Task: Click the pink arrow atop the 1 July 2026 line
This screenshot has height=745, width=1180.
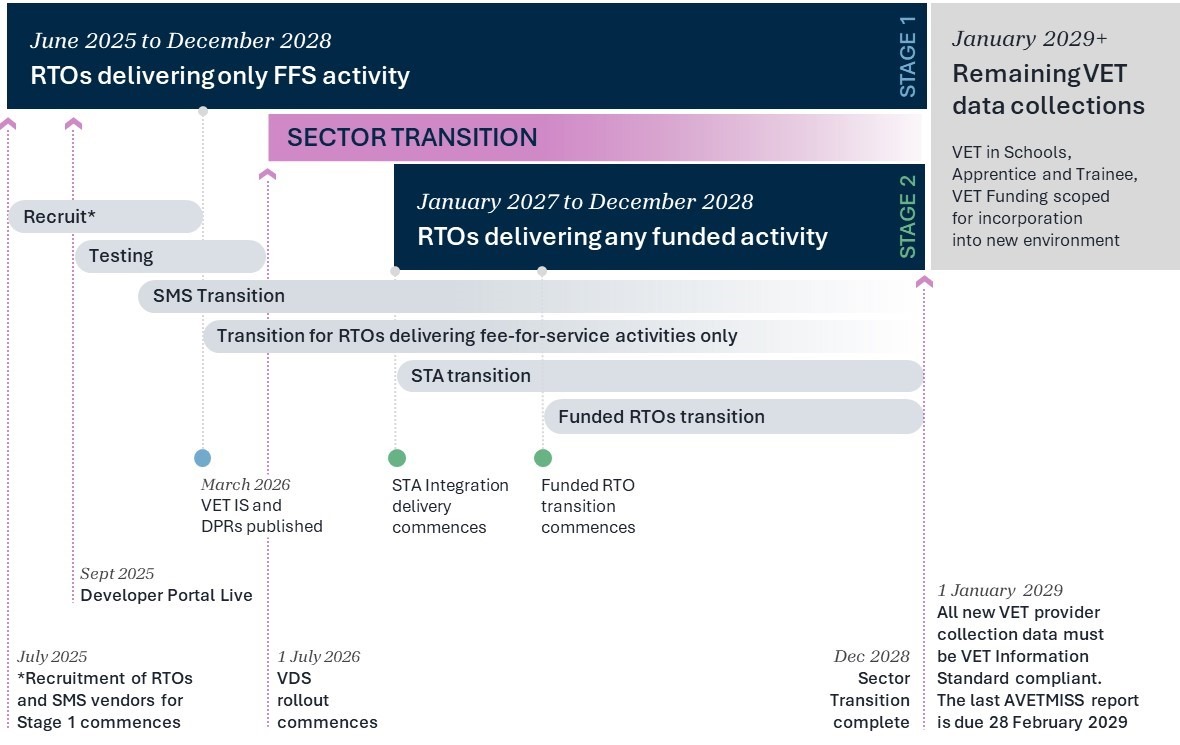Action: tap(267, 174)
